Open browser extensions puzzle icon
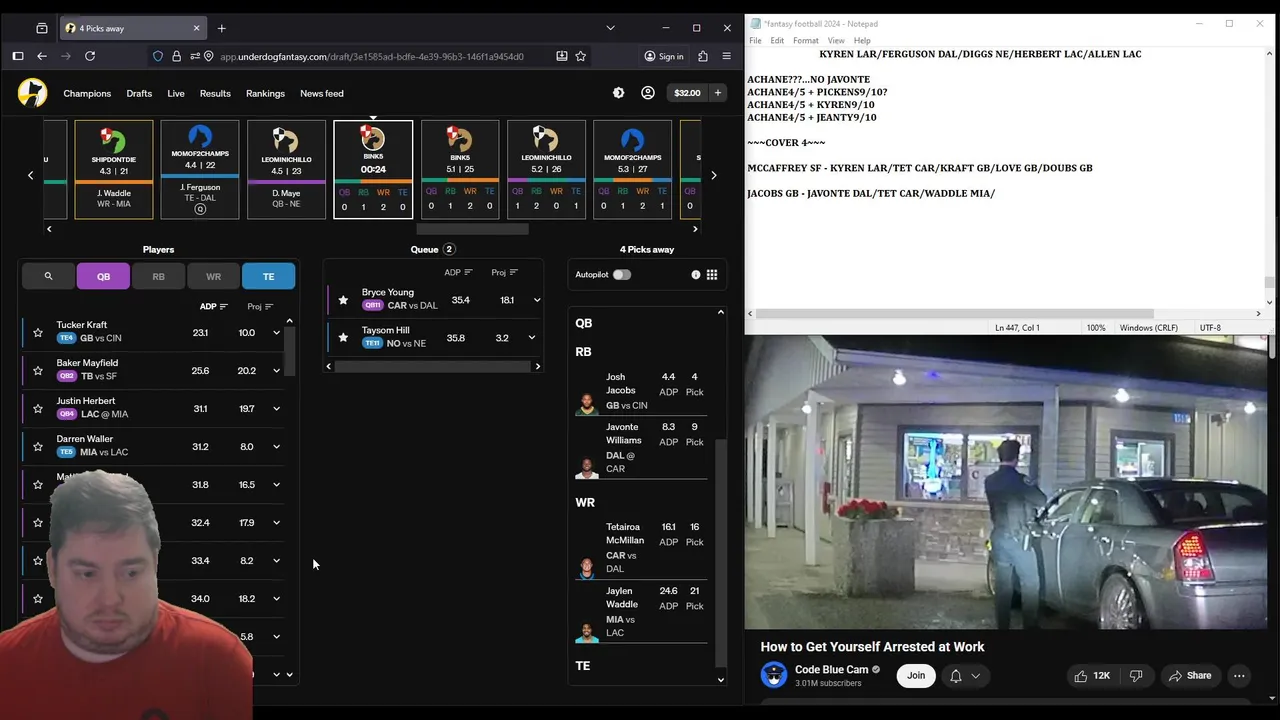Image resolution: width=1280 pixels, height=720 pixels. [703, 56]
